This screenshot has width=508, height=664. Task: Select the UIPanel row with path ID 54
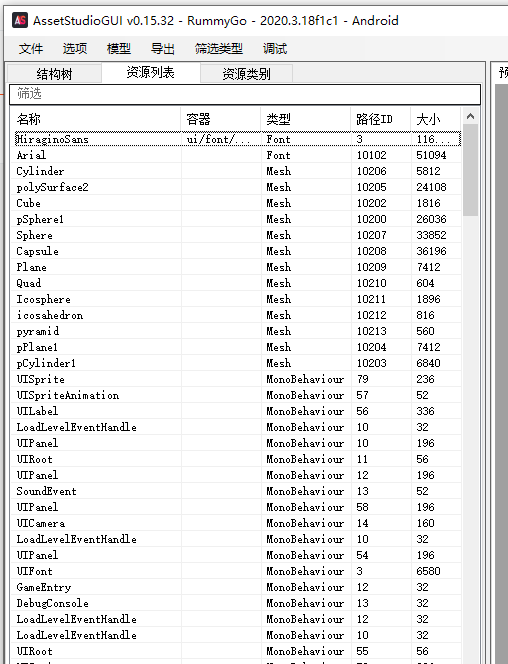pos(237,555)
